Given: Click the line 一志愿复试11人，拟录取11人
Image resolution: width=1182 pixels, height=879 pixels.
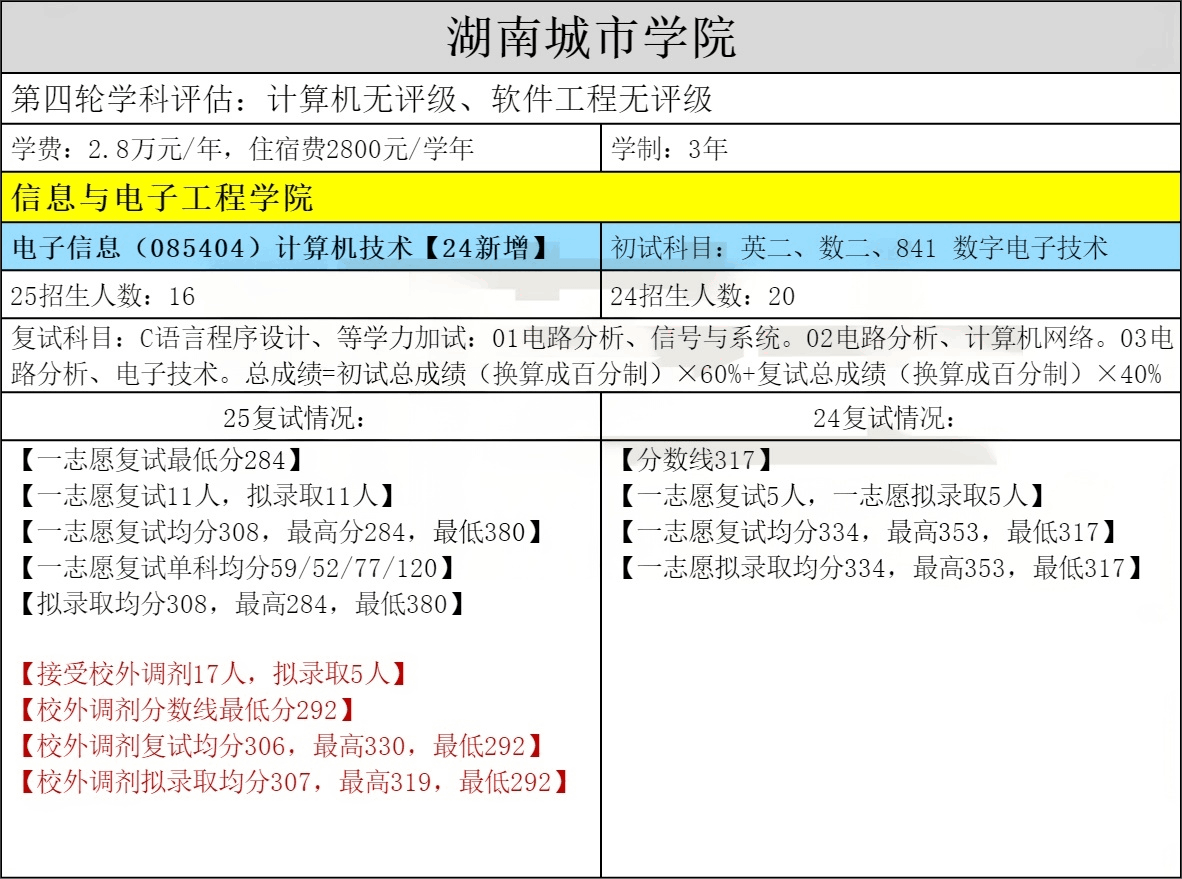Looking at the screenshot, I should [206, 496].
